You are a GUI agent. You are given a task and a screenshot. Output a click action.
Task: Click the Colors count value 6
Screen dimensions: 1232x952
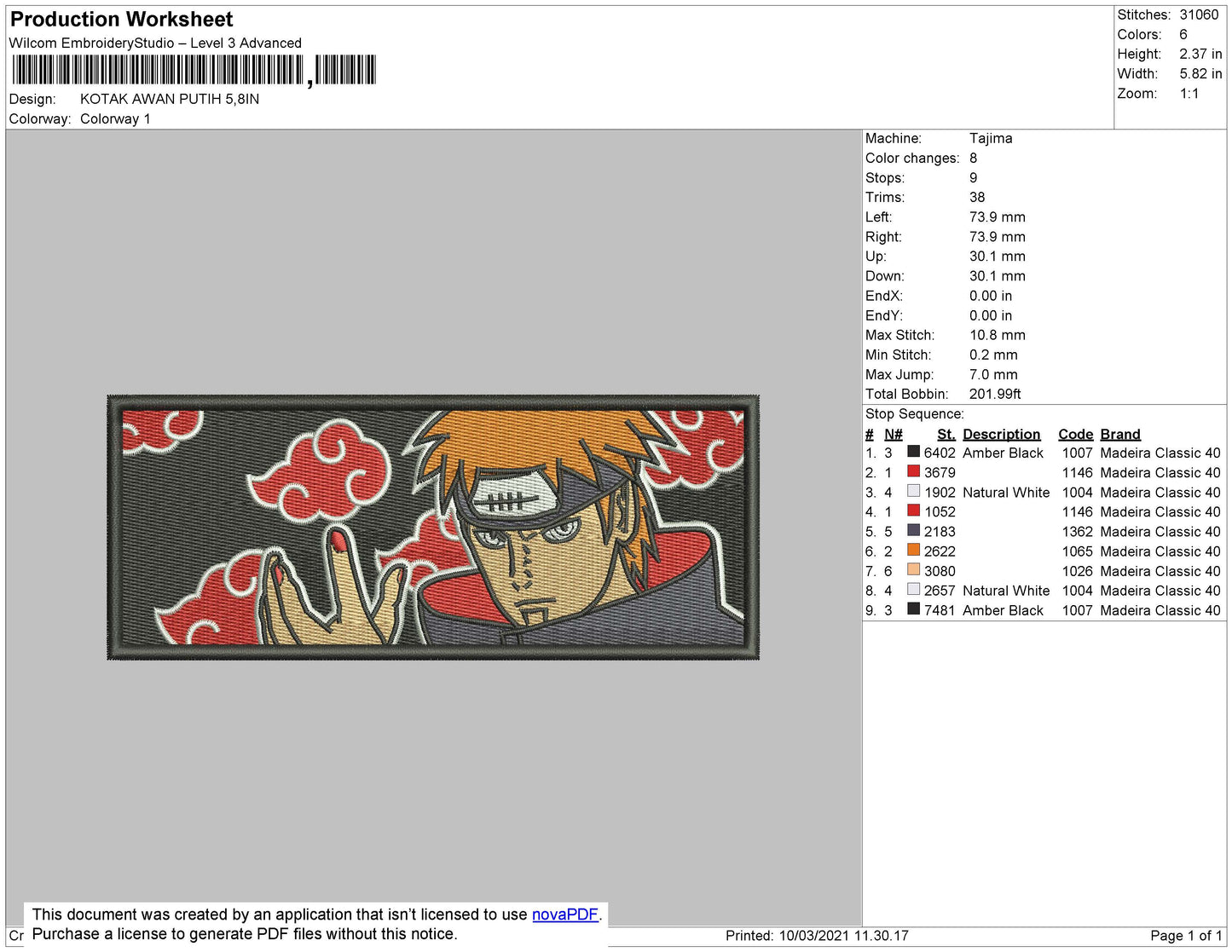pos(1183,34)
